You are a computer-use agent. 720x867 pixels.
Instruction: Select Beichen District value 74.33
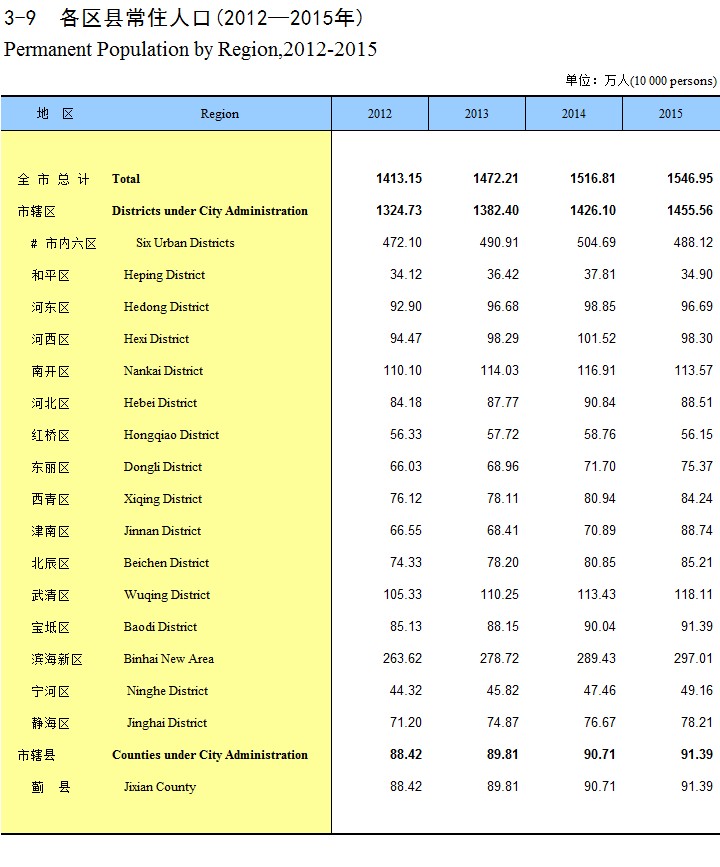click(x=406, y=563)
